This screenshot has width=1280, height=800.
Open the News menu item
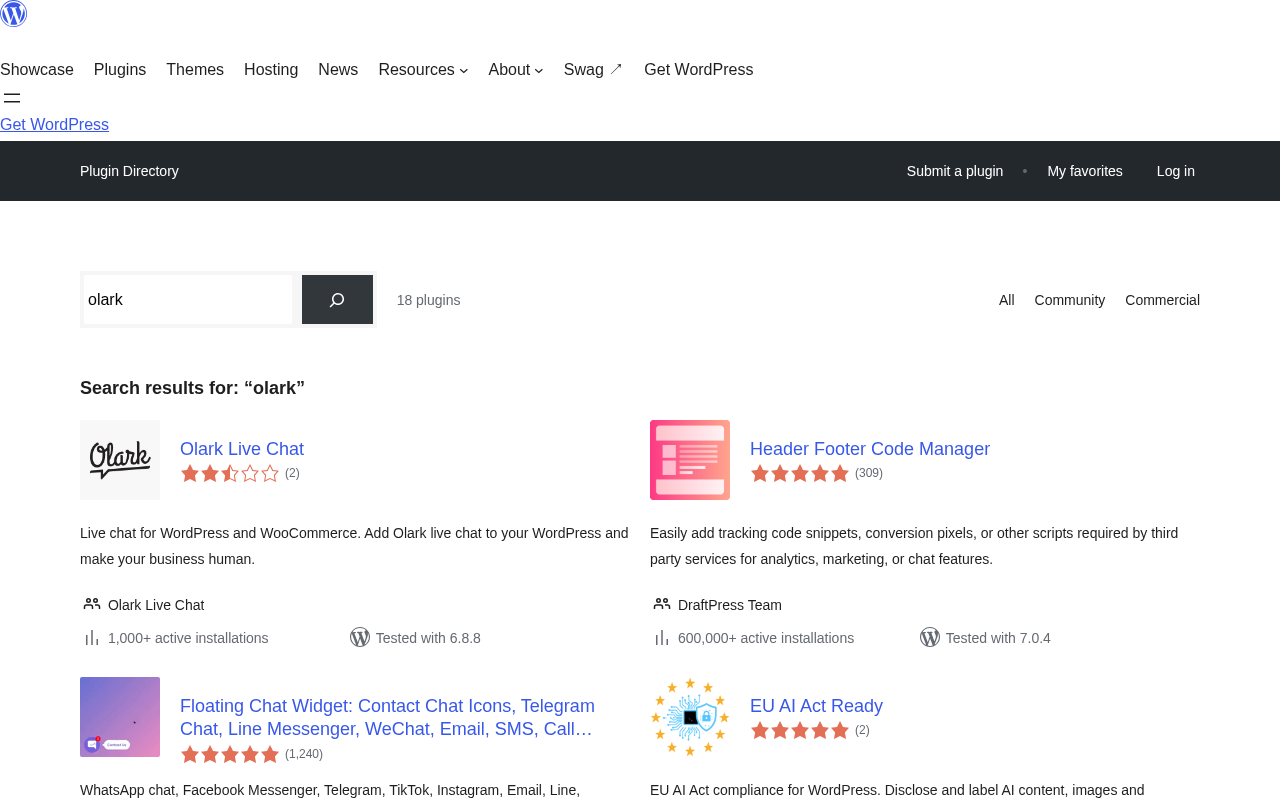coord(338,70)
